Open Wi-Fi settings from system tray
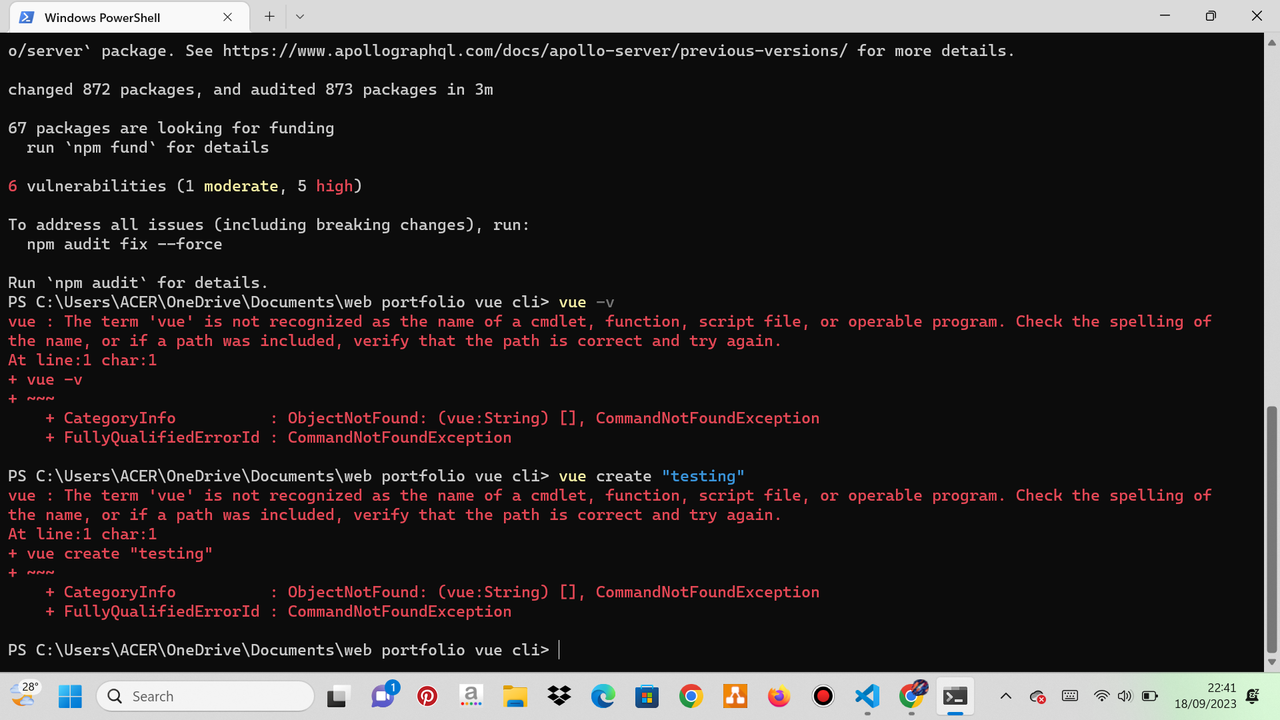1280x720 pixels. [1101, 696]
